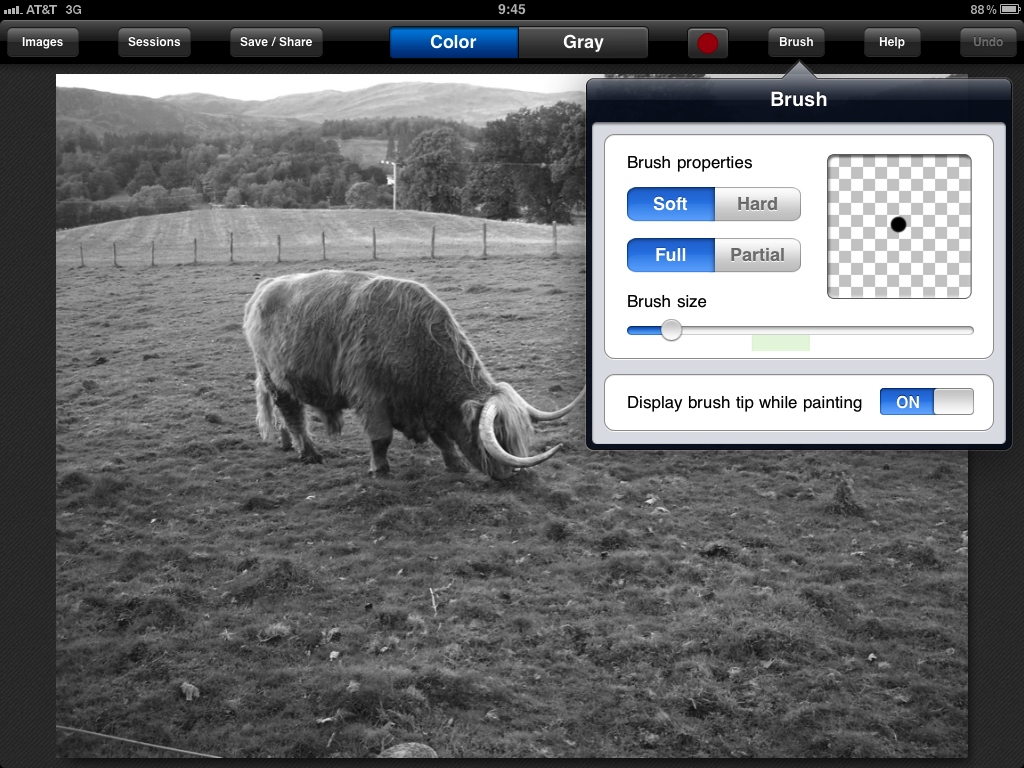
Task: Choose Full brush opacity
Action: click(670, 255)
